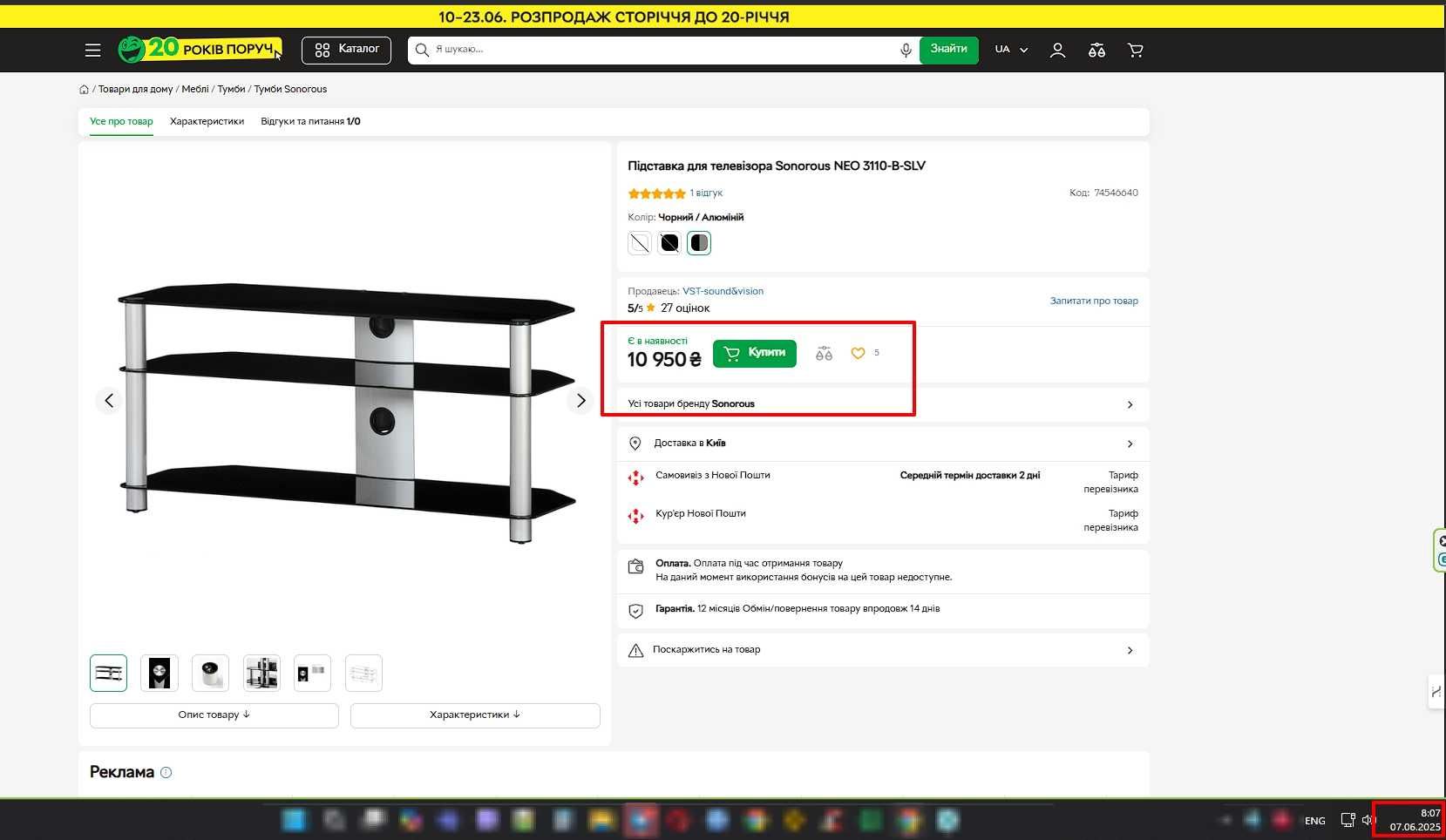Click the complaint warning triangle icon

tap(636, 650)
